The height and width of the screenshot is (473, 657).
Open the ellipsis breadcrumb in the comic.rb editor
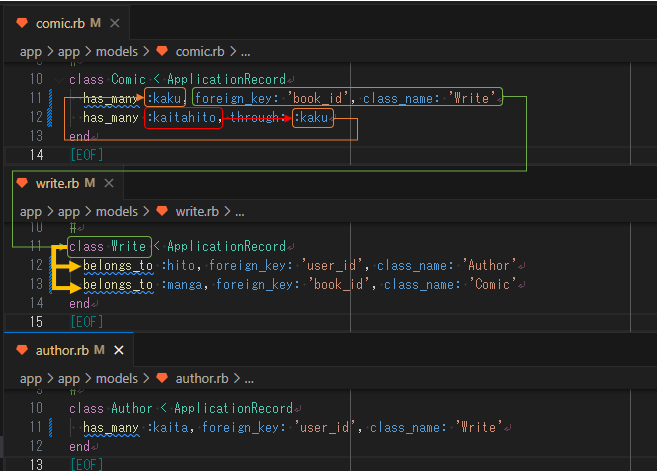coord(246,52)
